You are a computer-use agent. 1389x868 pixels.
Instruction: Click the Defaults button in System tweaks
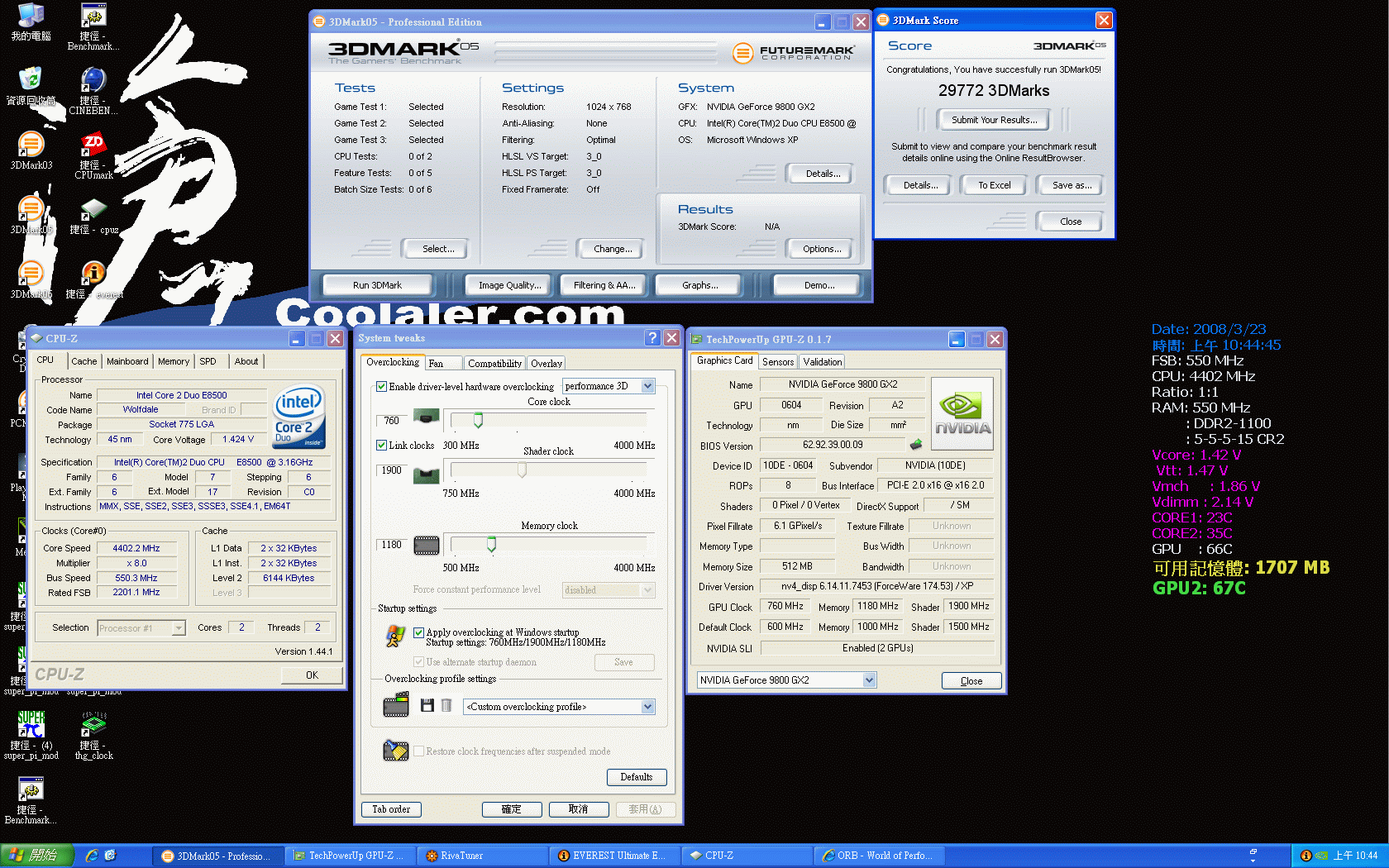pyautogui.click(x=637, y=777)
